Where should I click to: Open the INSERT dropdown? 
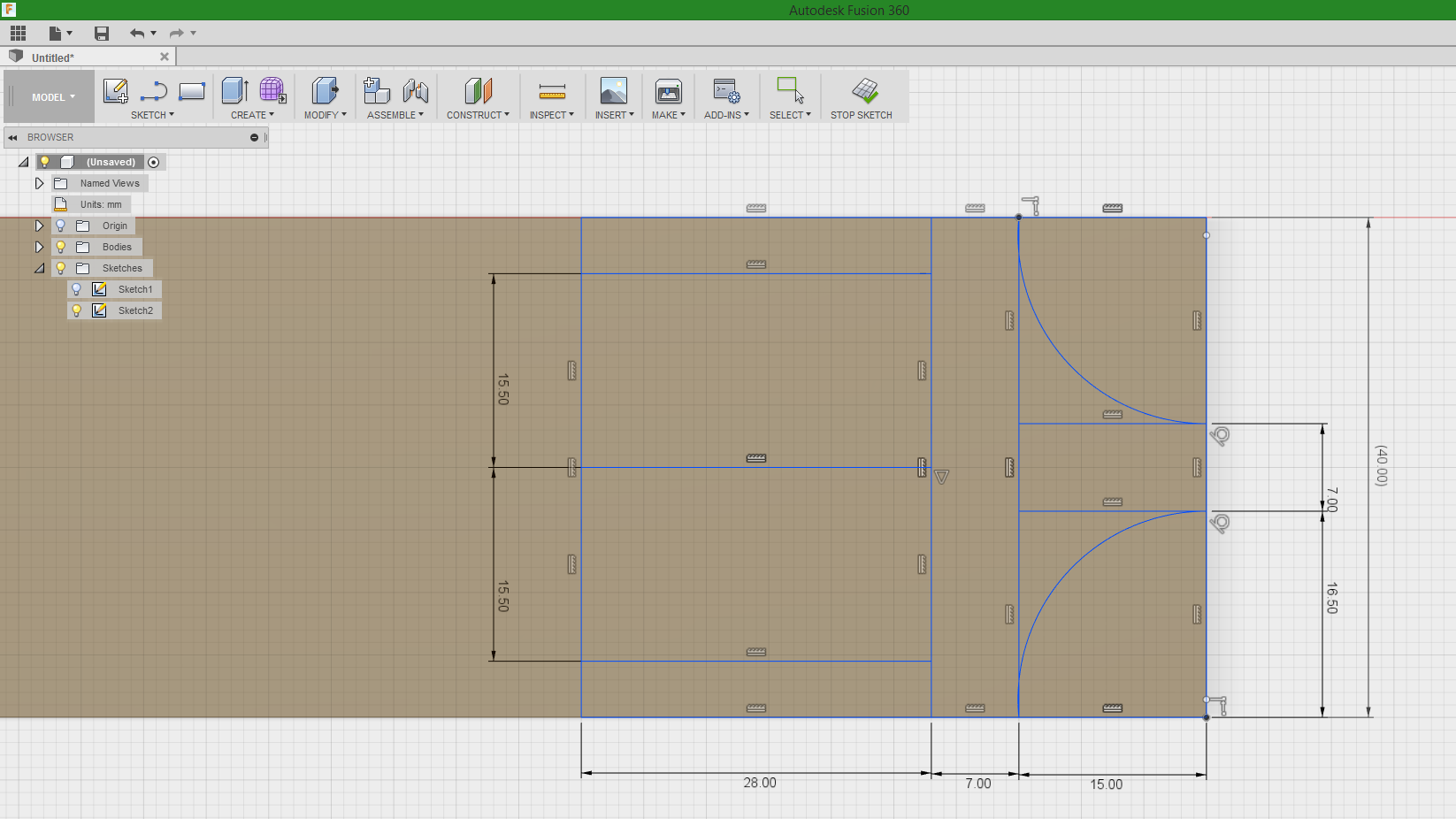[x=614, y=115]
